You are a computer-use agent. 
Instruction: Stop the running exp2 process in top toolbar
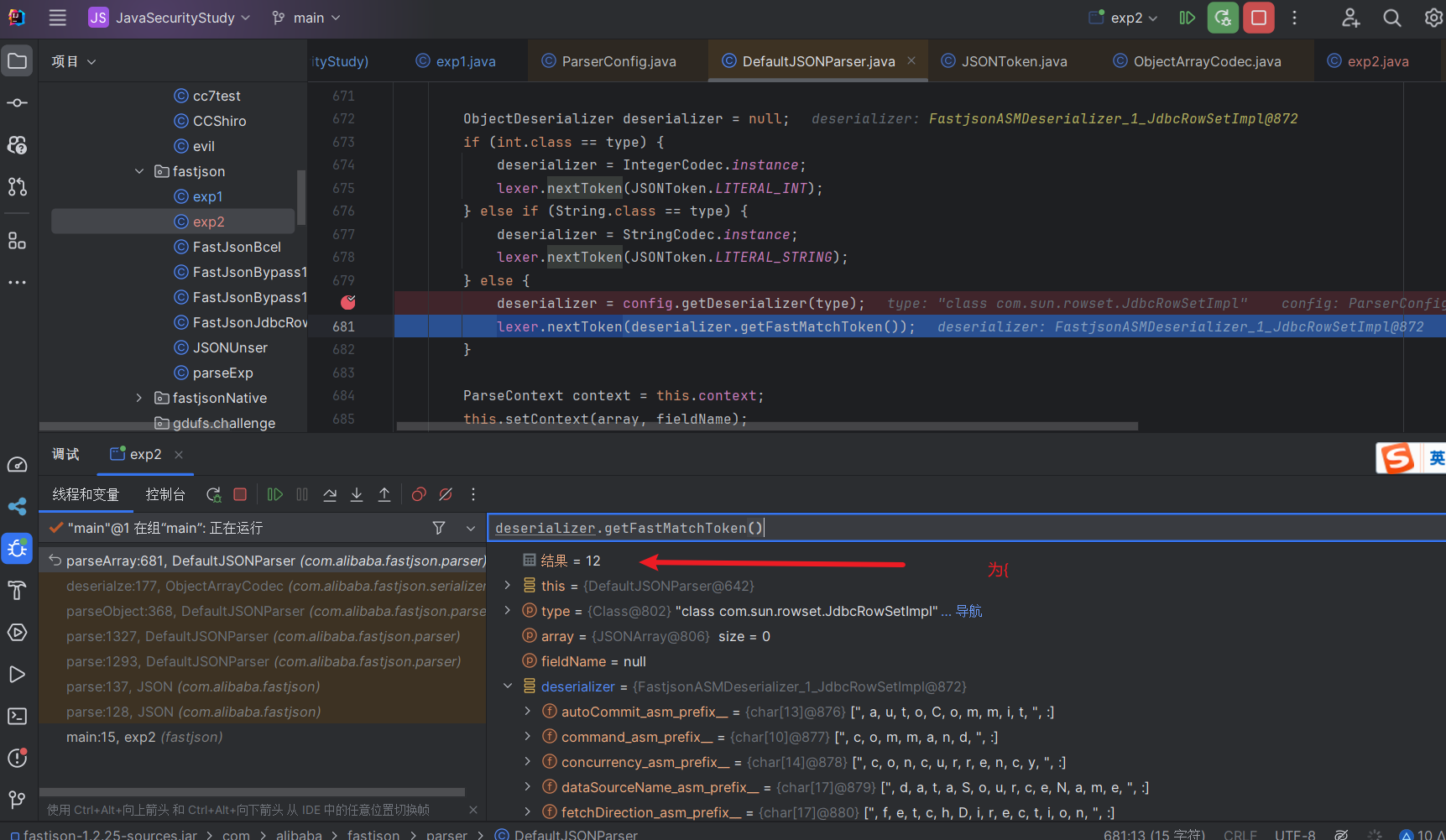1259,18
